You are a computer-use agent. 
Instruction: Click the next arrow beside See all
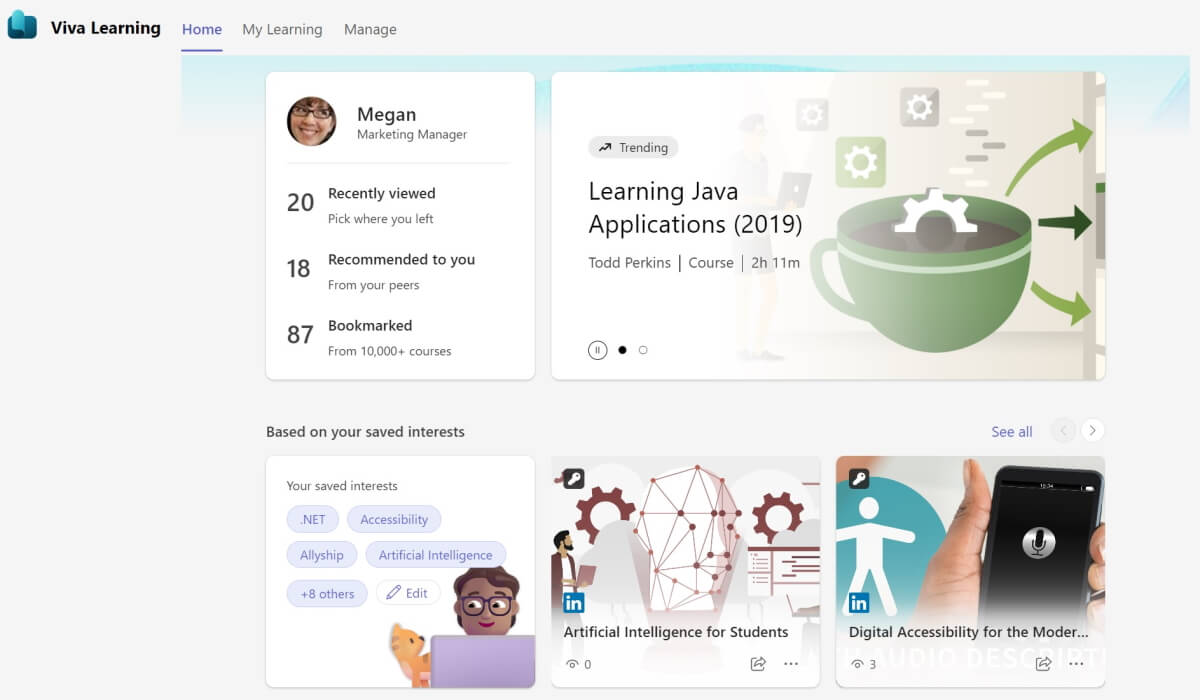coord(1092,430)
